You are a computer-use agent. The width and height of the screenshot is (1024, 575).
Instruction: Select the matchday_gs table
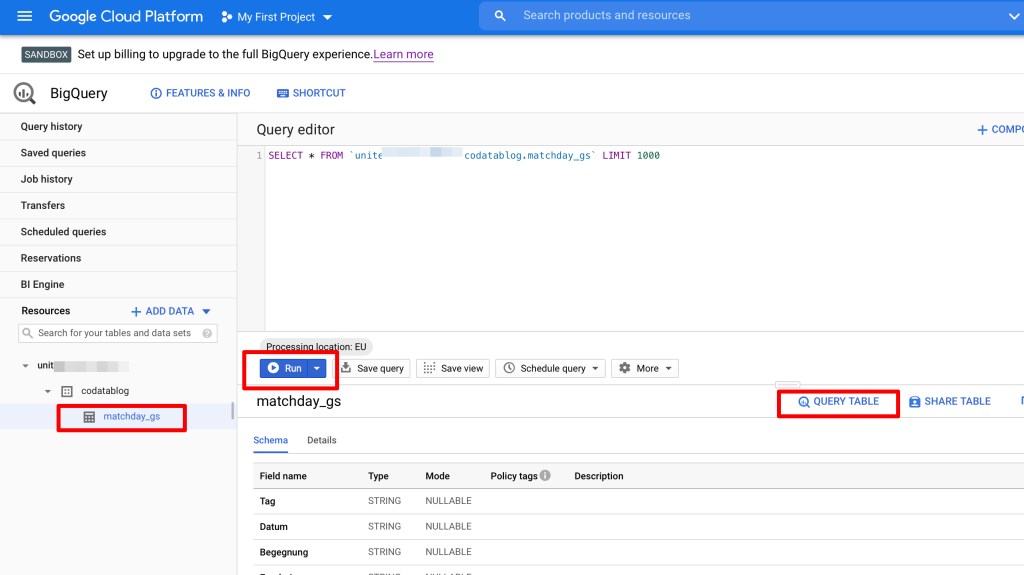(x=131, y=416)
